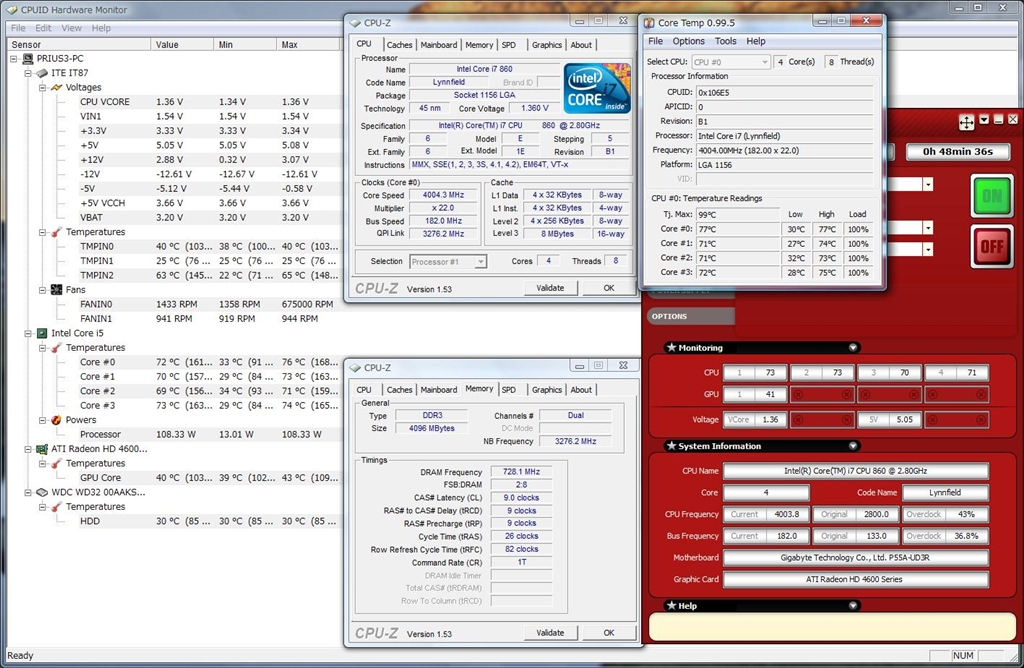Click the four-arrow move icon on red panel
Viewport: 1024px width, 668px height.
point(966,121)
